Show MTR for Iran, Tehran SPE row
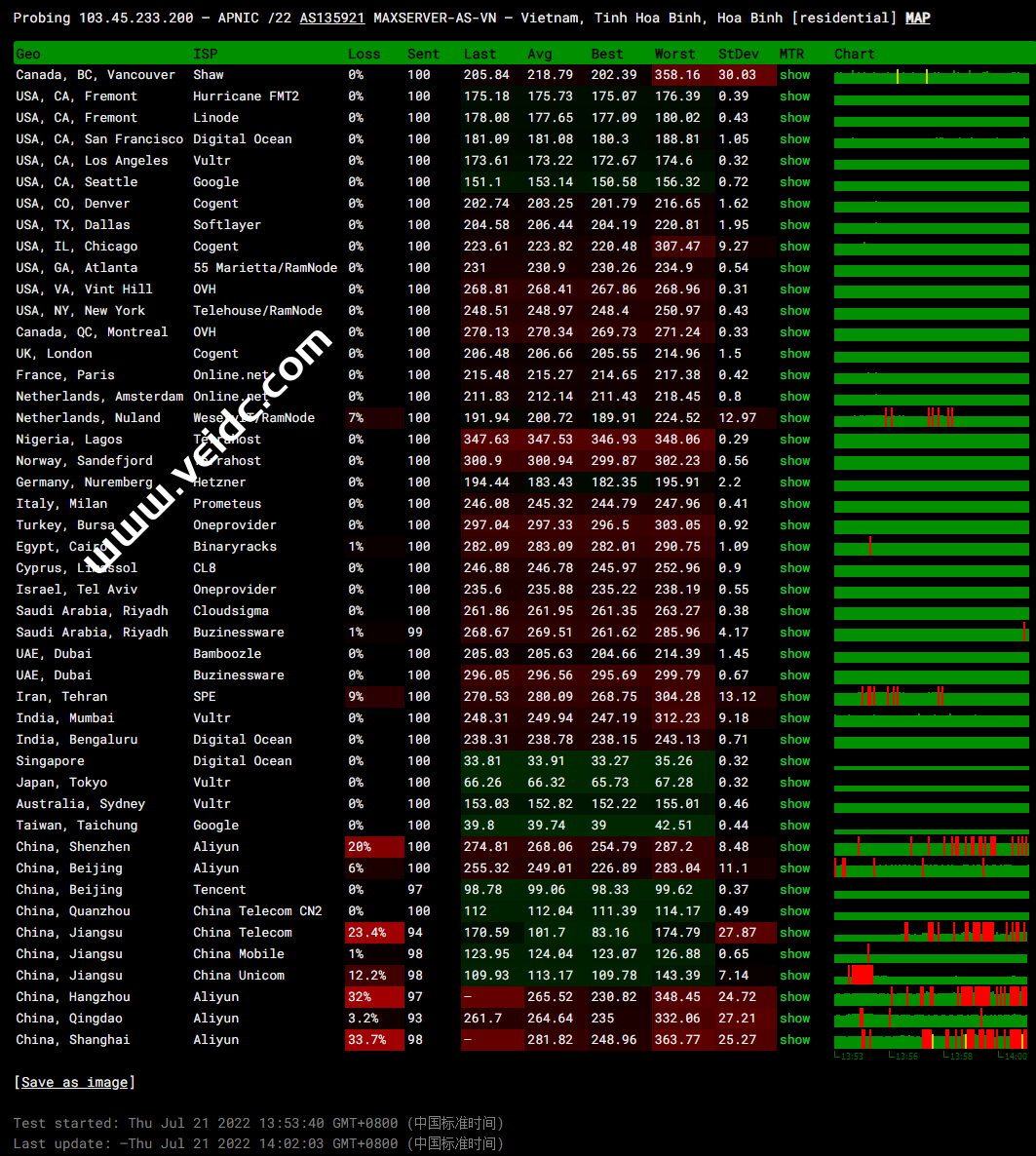 [x=795, y=697]
